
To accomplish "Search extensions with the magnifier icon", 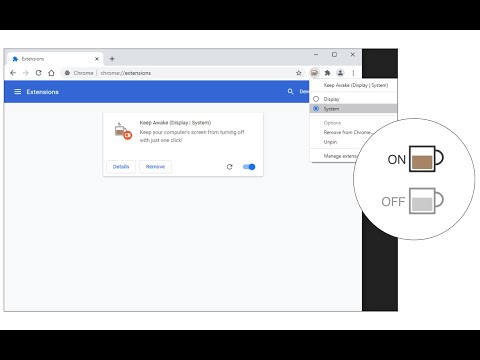I will pyautogui.click(x=290, y=91).
